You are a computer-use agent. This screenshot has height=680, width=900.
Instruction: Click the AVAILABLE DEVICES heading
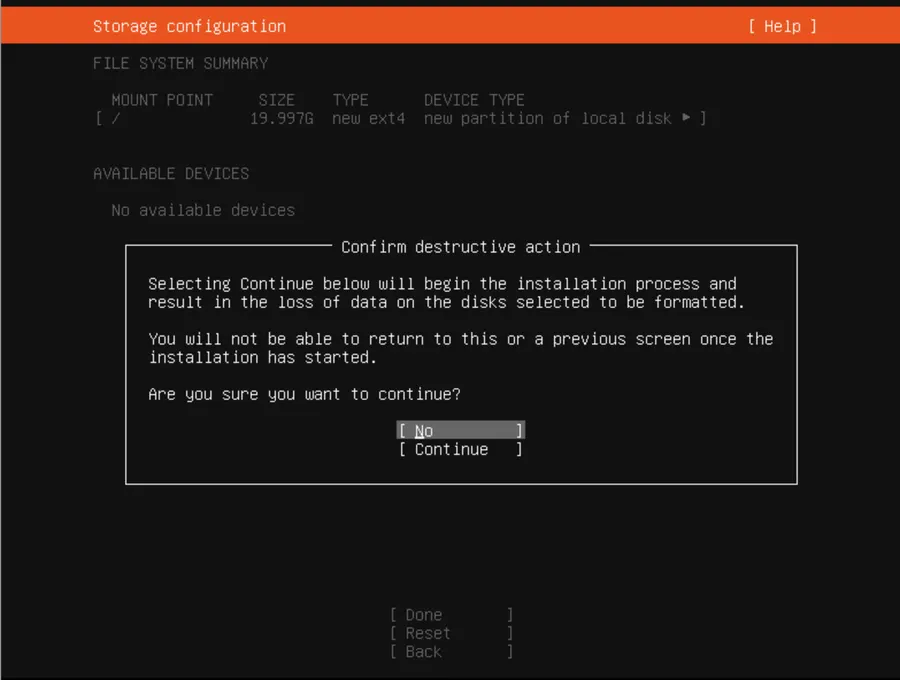point(171,173)
